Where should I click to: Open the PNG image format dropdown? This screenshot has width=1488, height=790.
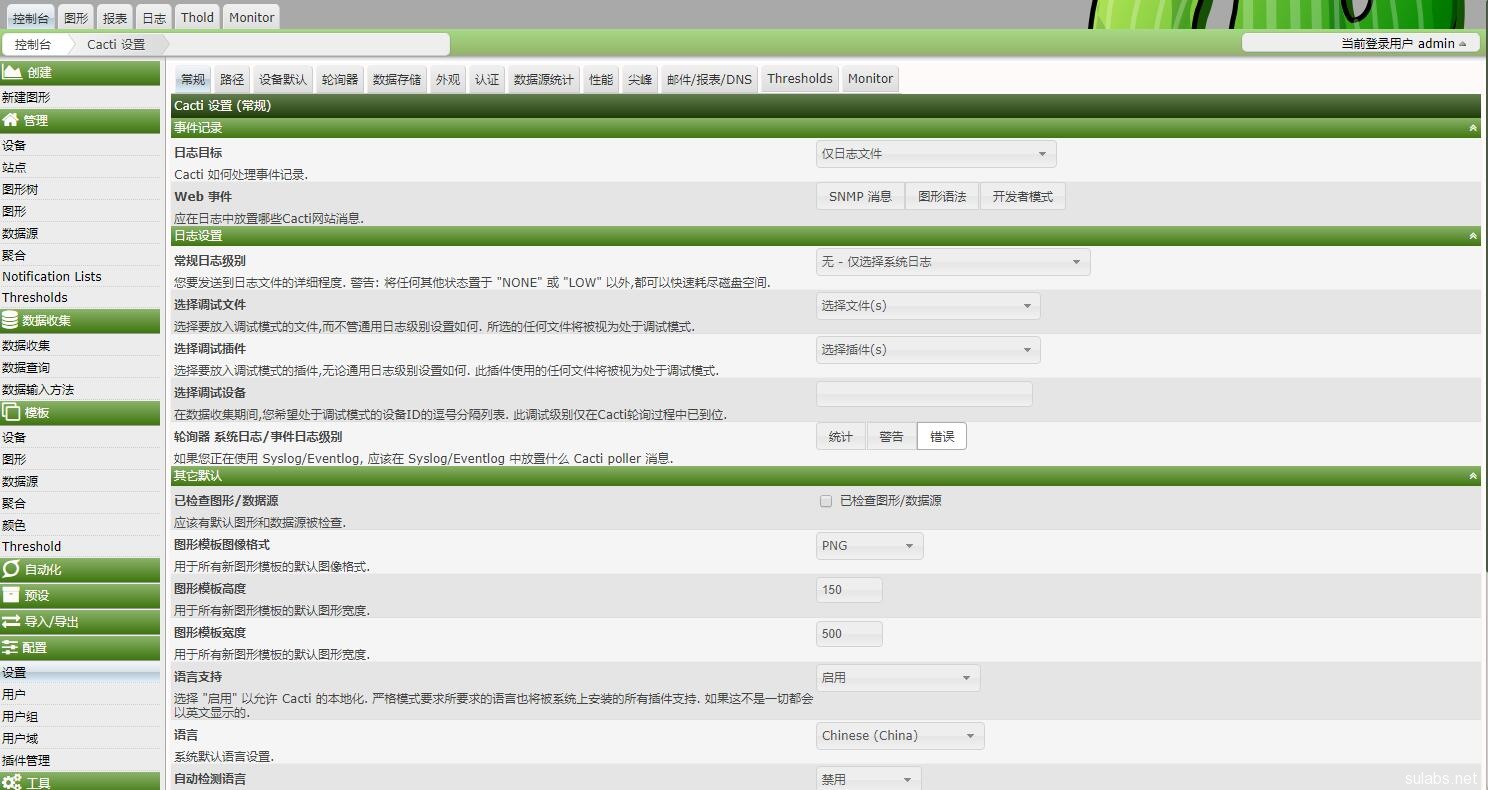point(869,546)
